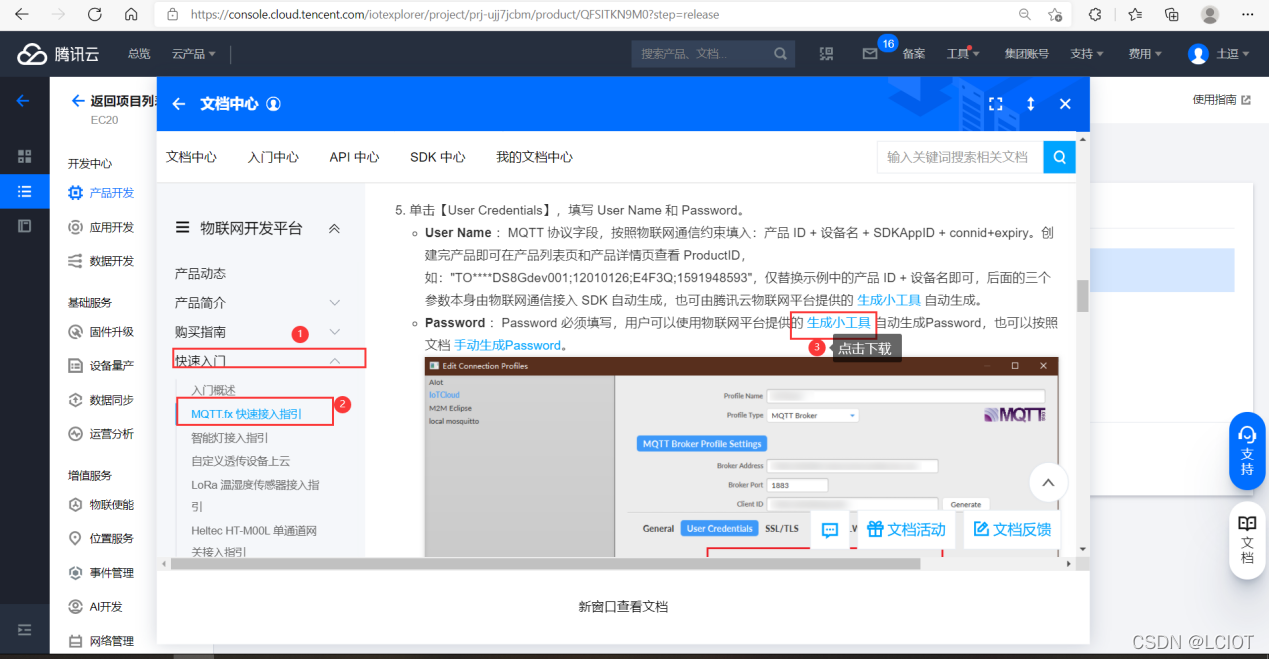1269x659 pixels.
Task: Open the chat bubble feedback icon
Action: point(830,530)
